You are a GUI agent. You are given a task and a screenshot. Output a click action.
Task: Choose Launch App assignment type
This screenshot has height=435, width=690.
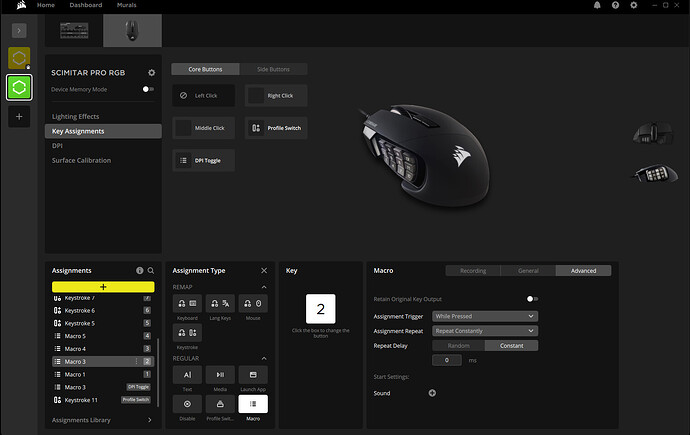click(x=253, y=375)
